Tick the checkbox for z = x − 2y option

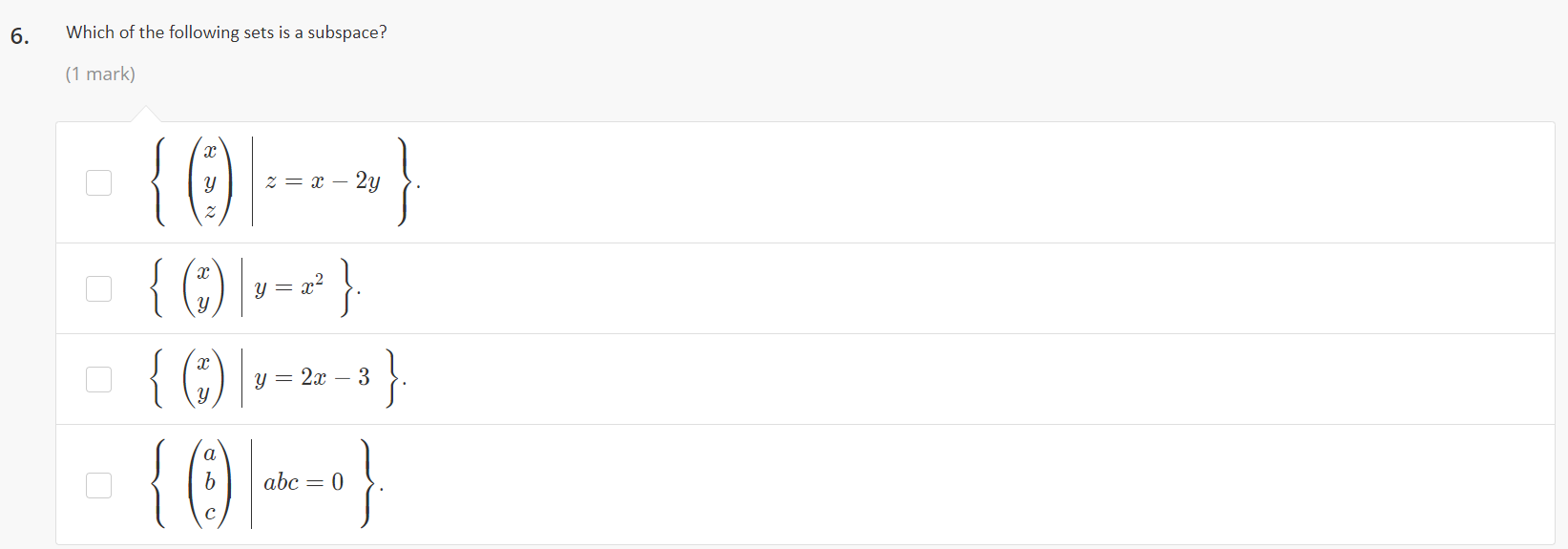(x=98, y=182)
